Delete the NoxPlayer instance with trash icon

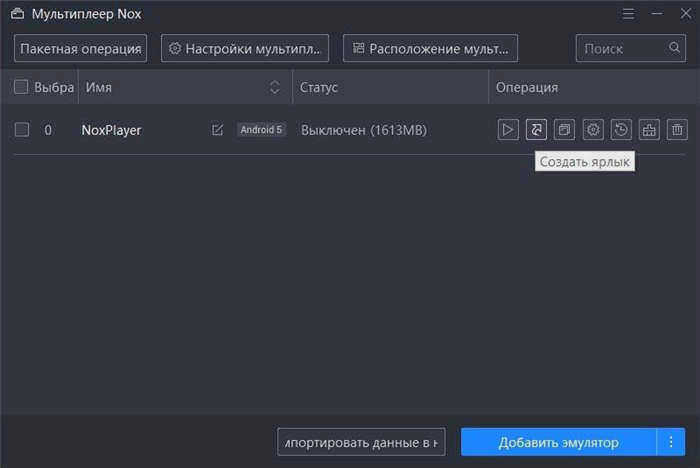pos(677,130)
